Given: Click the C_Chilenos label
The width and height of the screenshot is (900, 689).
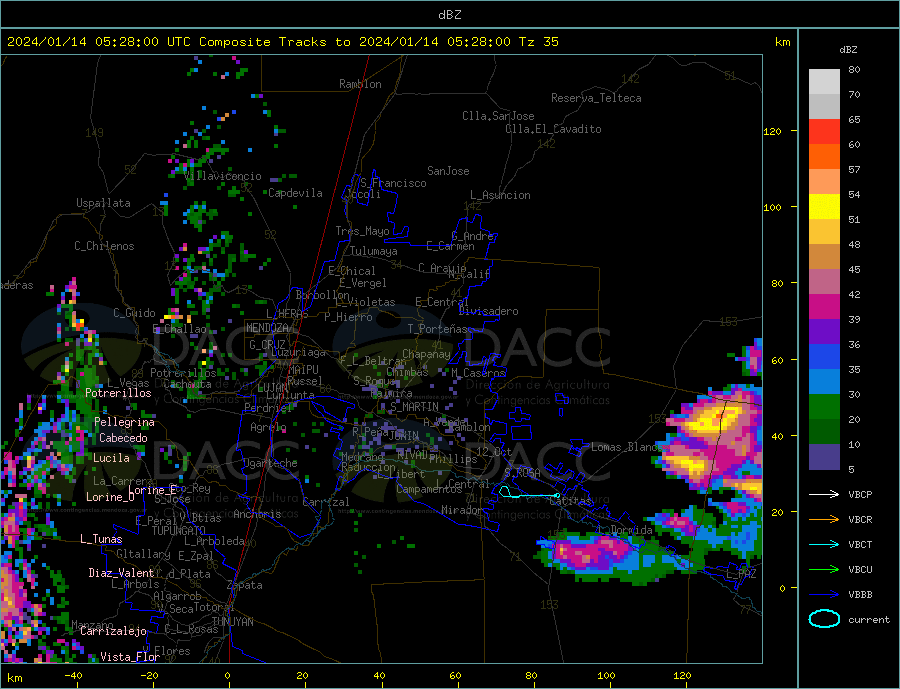Looking at the screenshot, I should (x=104, y=246).
